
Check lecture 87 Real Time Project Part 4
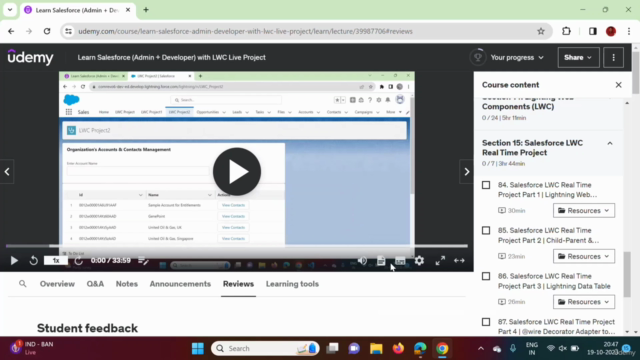point(486,322)
